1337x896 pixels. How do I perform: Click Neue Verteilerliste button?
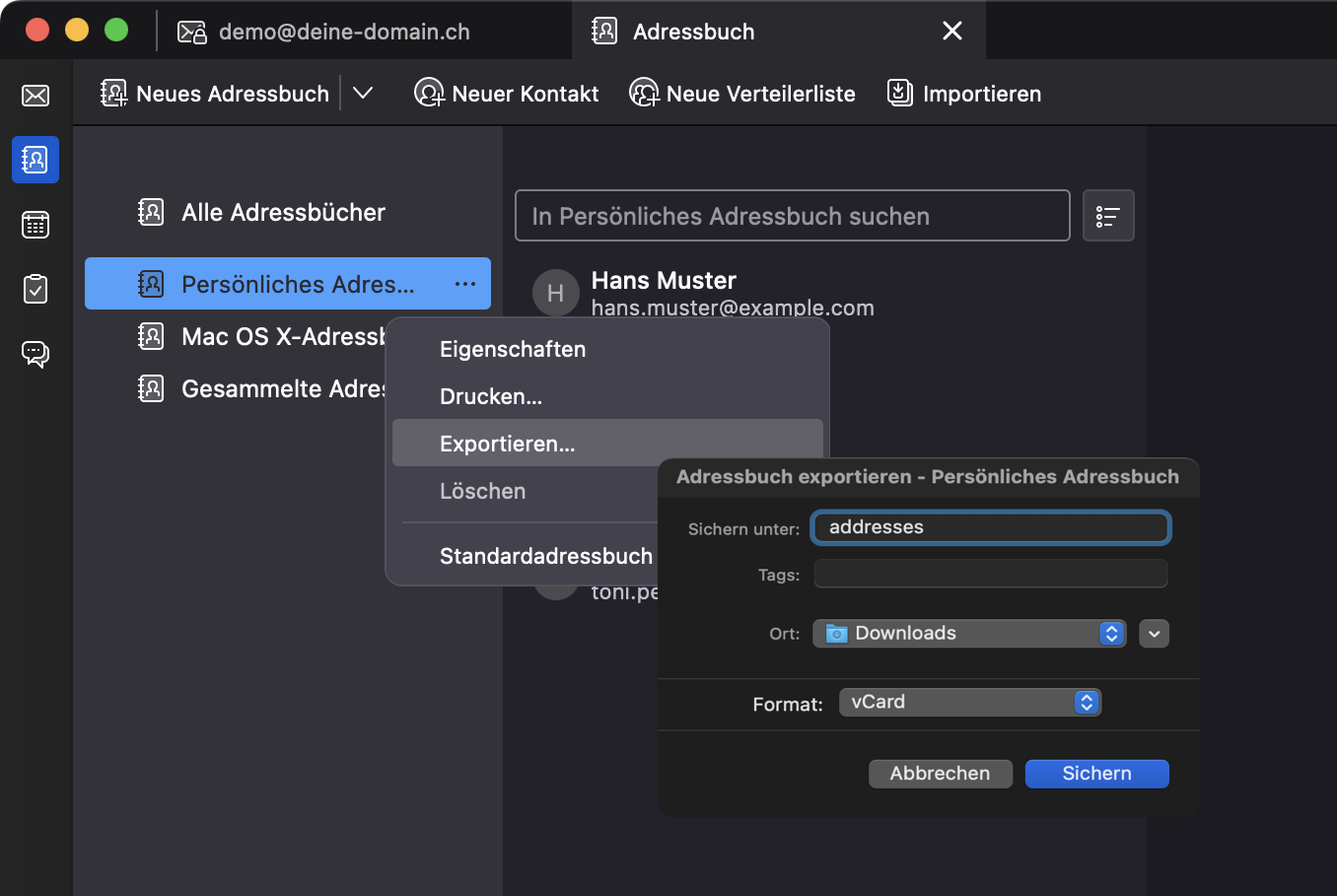tap(742, 94)
